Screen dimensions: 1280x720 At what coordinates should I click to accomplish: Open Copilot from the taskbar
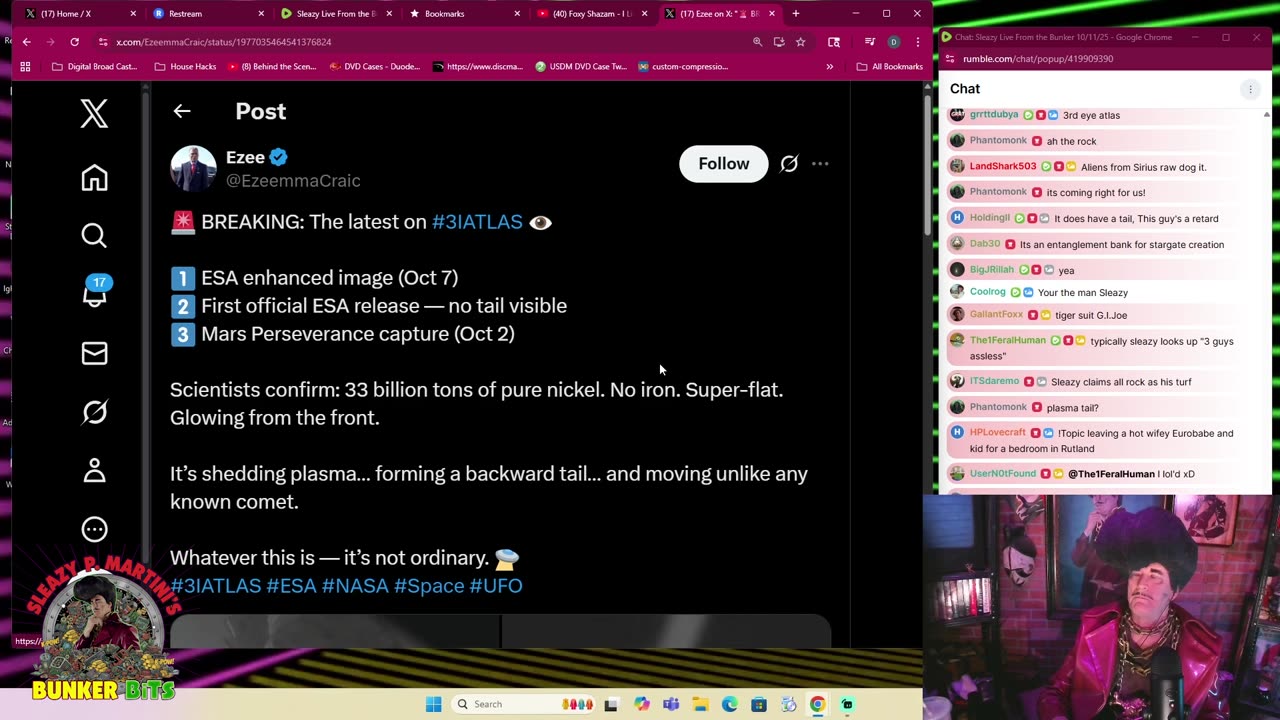tap(641, 704)
